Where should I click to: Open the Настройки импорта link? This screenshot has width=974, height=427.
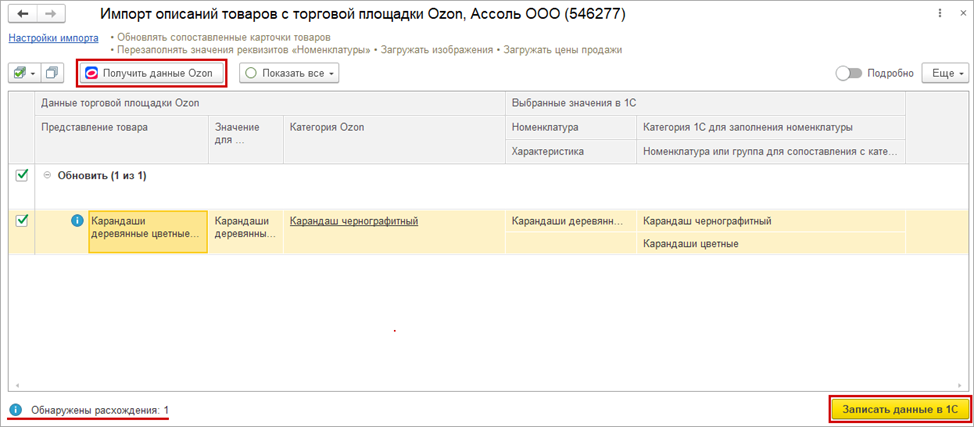(x=53, y=38)
